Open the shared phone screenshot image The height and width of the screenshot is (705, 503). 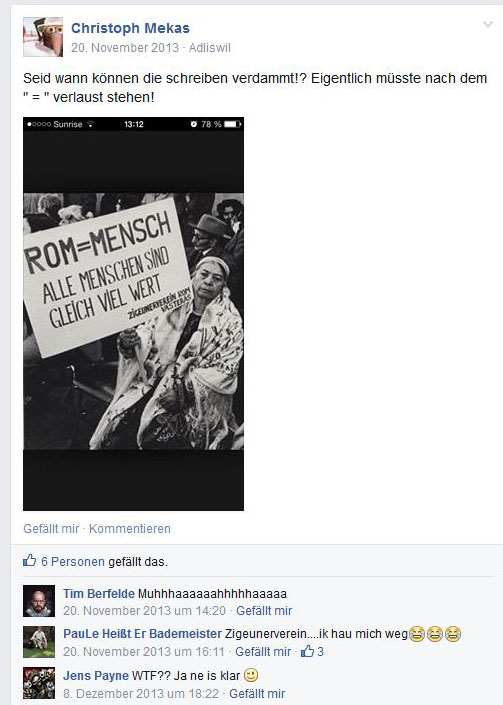click(x=134, y=314)
